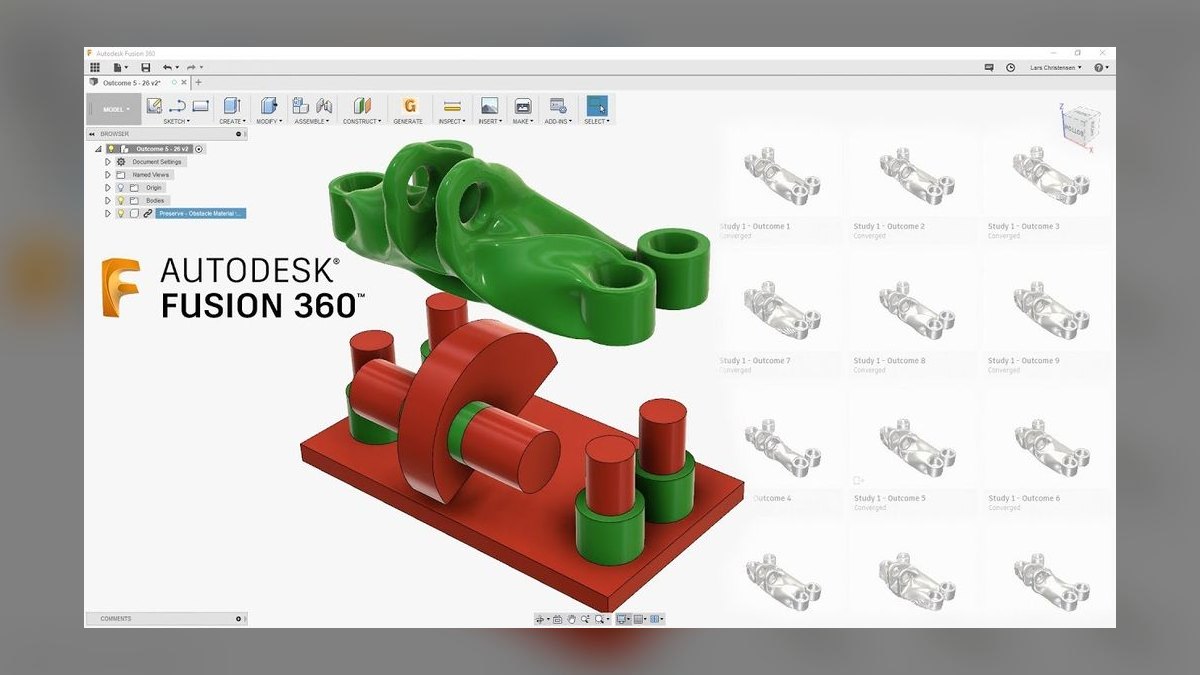Toggle visibility of Preserve - Obstacle Material
This screenshot has width=1200, height=675.
[121, 213]
